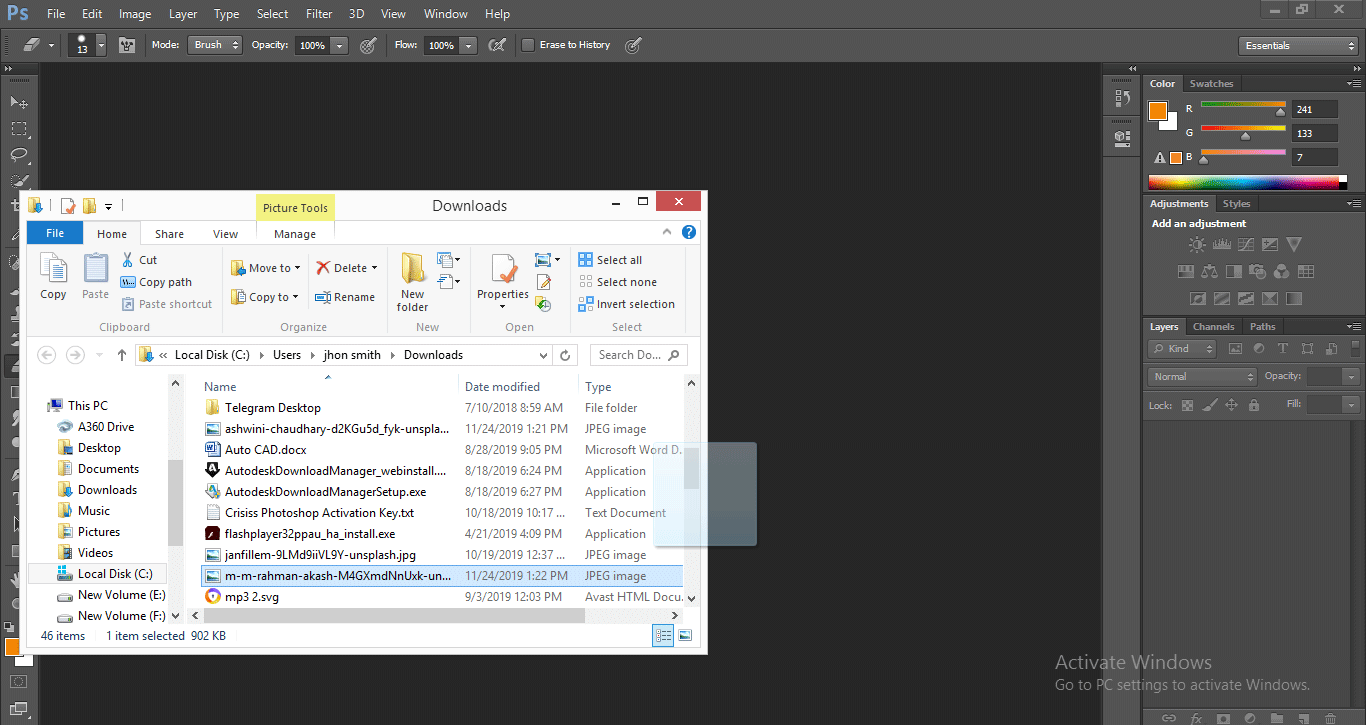Click the airbrush icon in the options bar

tap(497, 44)
